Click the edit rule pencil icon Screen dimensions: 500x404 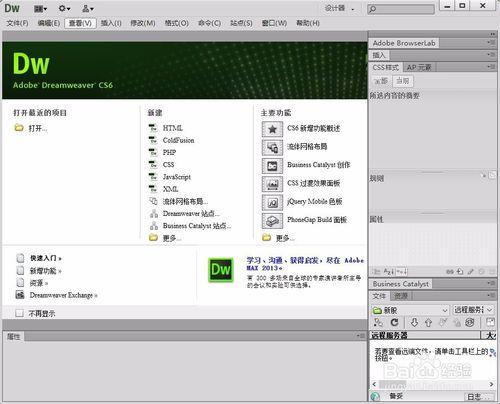pos(471,272)
